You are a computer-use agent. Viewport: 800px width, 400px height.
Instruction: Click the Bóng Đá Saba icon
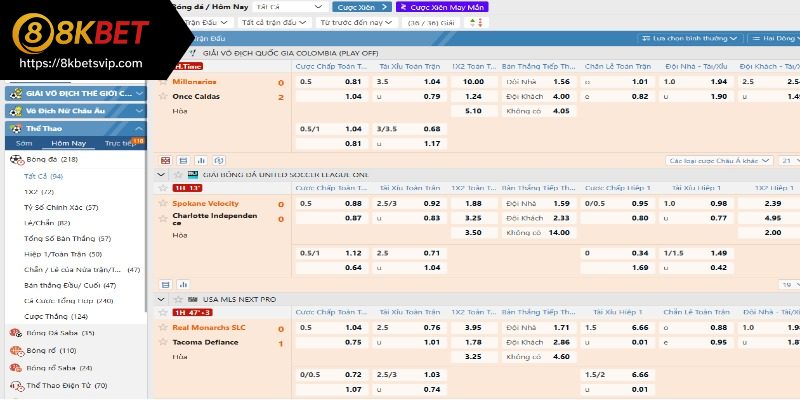coord(16,333)
